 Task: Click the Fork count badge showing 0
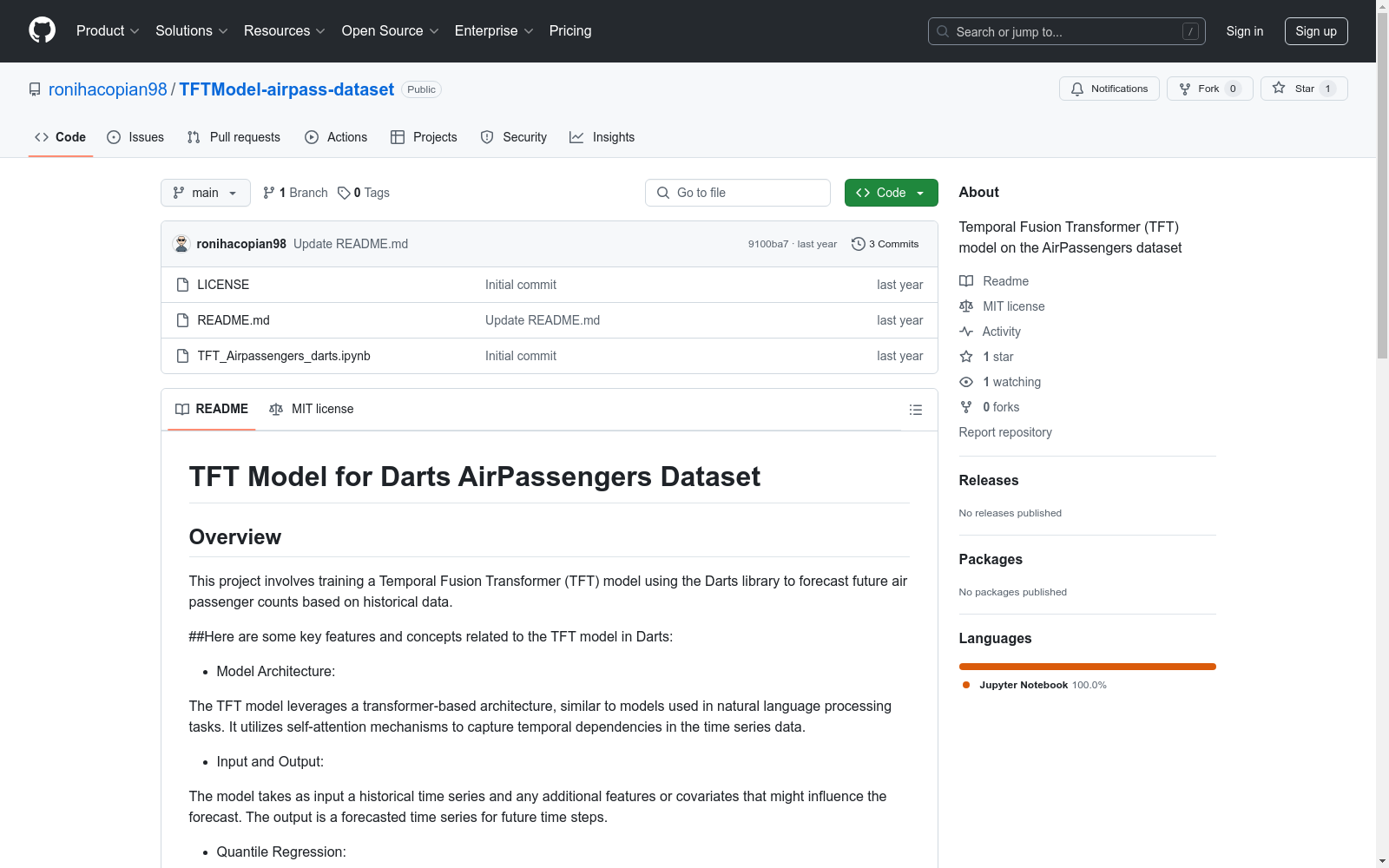point(1233,89)
